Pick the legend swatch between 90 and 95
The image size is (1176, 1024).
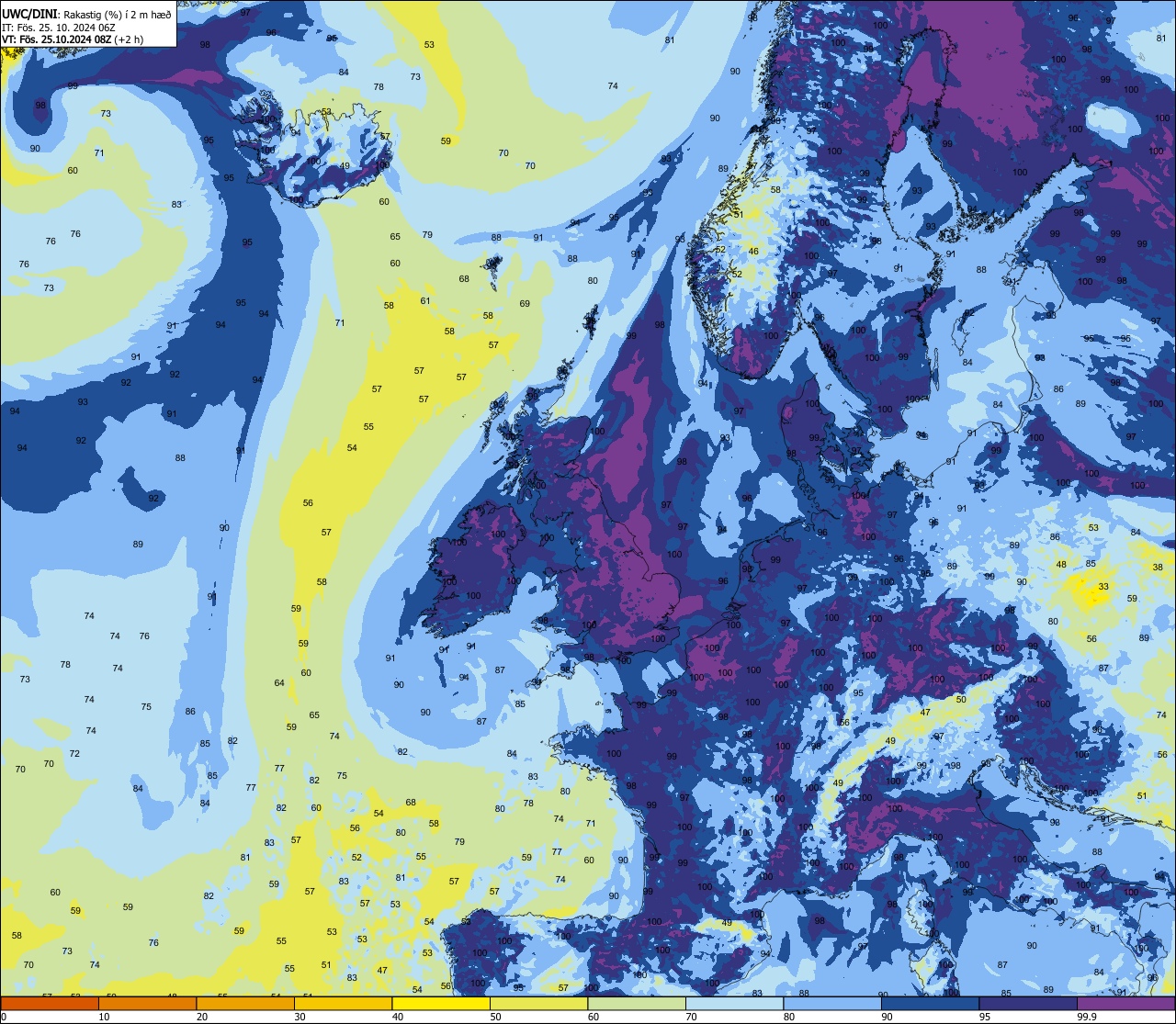[x=930, y=1003]
